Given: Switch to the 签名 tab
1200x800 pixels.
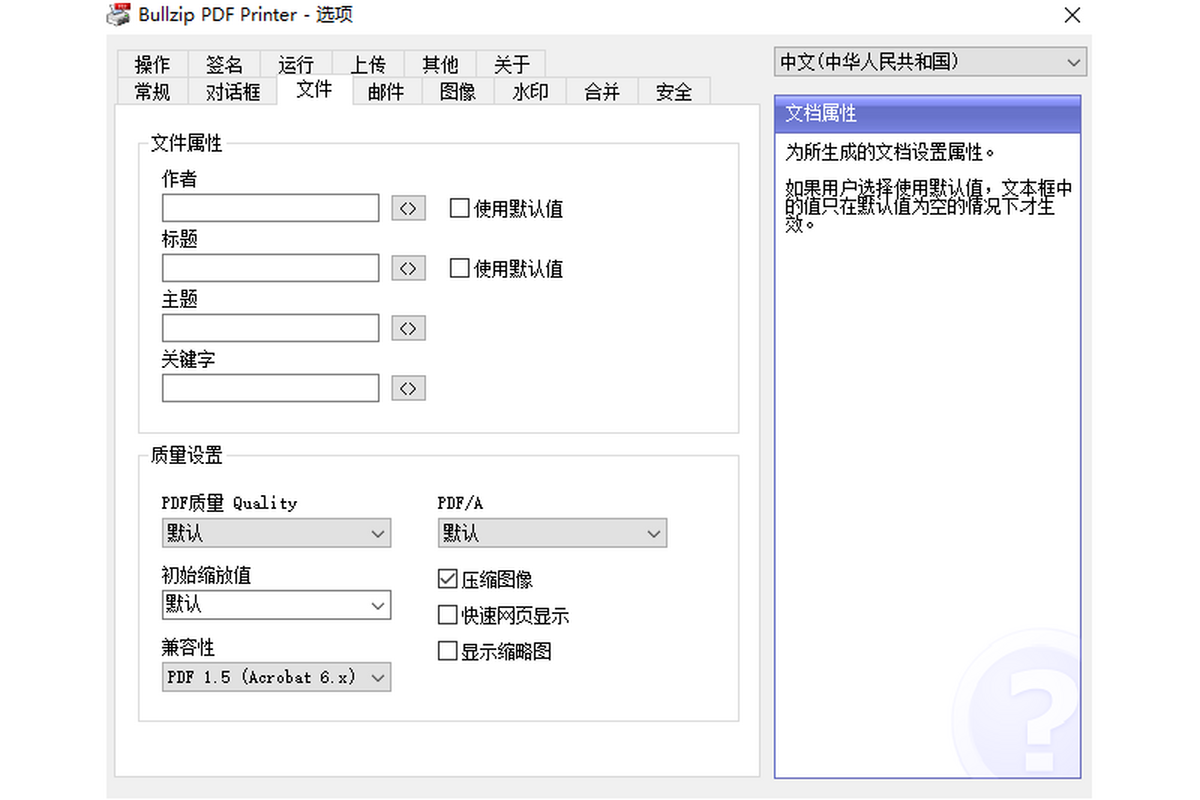Looking at the screenshot, I should (224, 64).
